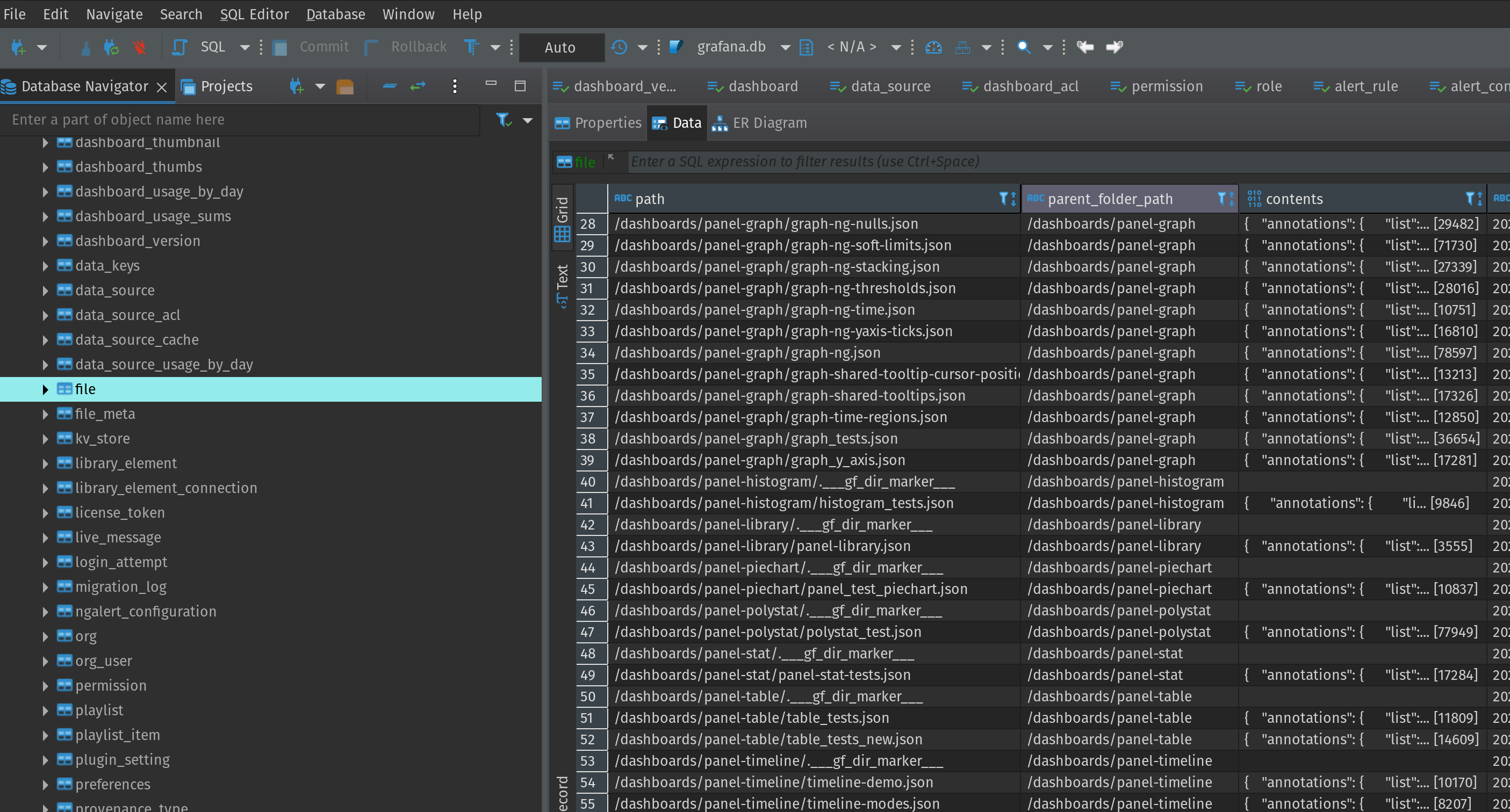Open a new SQL editor
Viewport: 1510px width, 812px height.
[x=179, y=47]
